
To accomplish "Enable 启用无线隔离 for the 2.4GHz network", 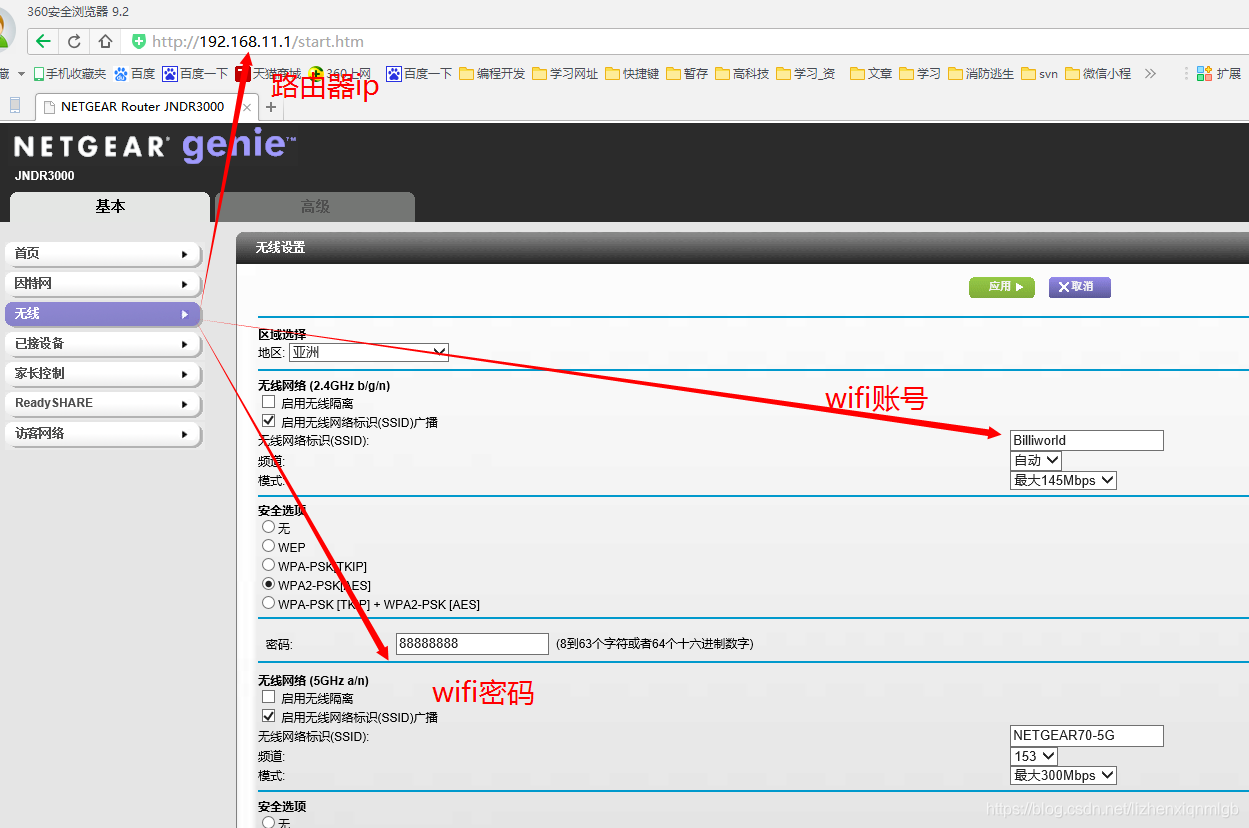I will click(x=268, y=402).
